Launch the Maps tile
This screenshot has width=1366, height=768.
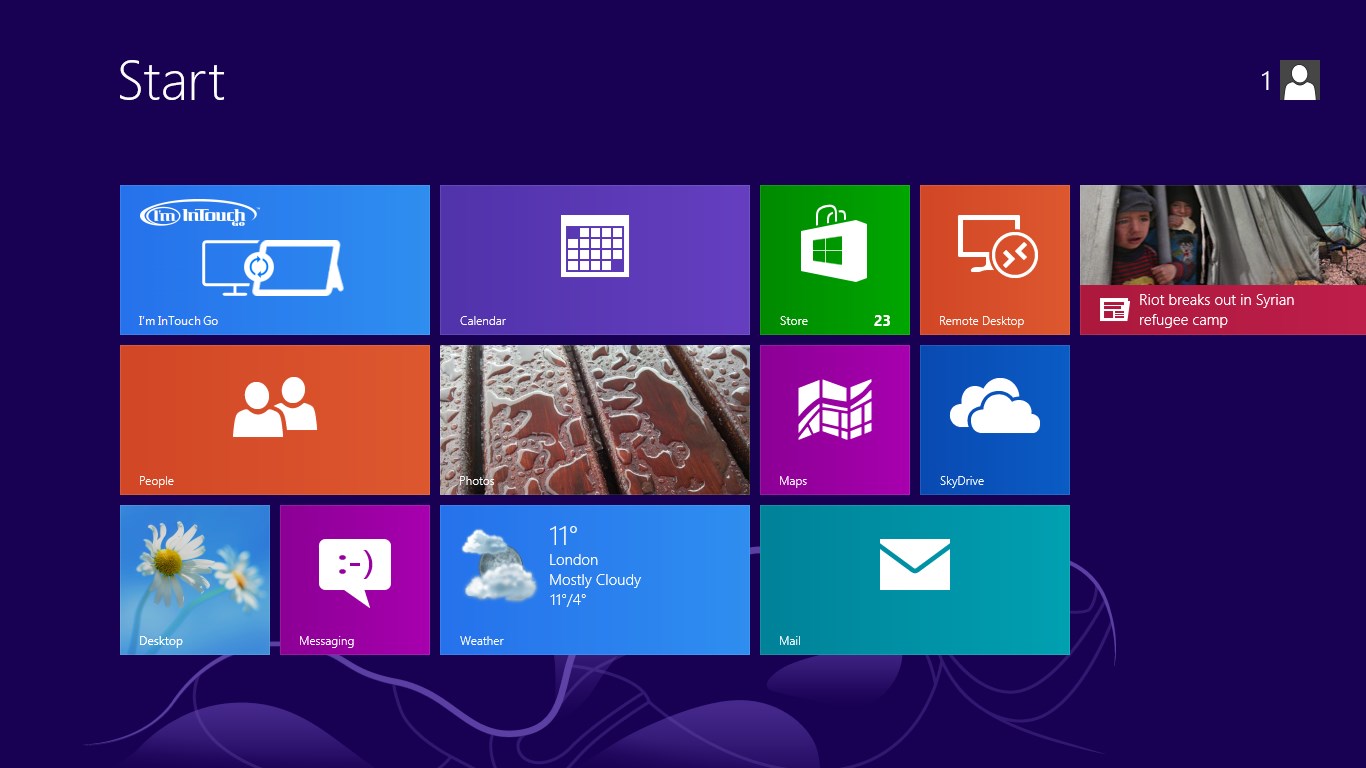[835, 420]
